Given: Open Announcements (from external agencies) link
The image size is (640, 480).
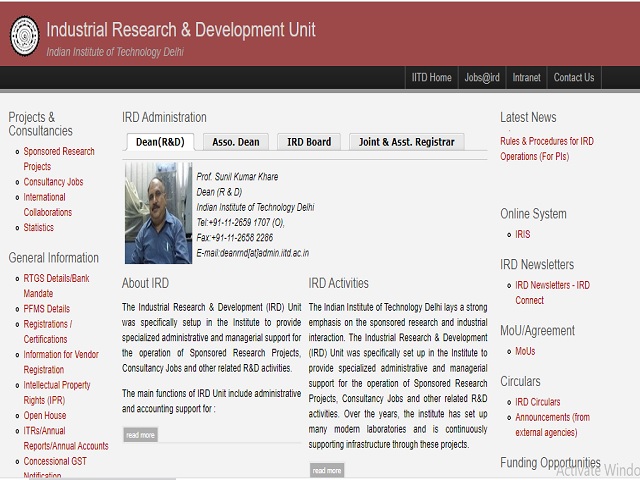Looking at the screenshot, I should pos(552,425).
